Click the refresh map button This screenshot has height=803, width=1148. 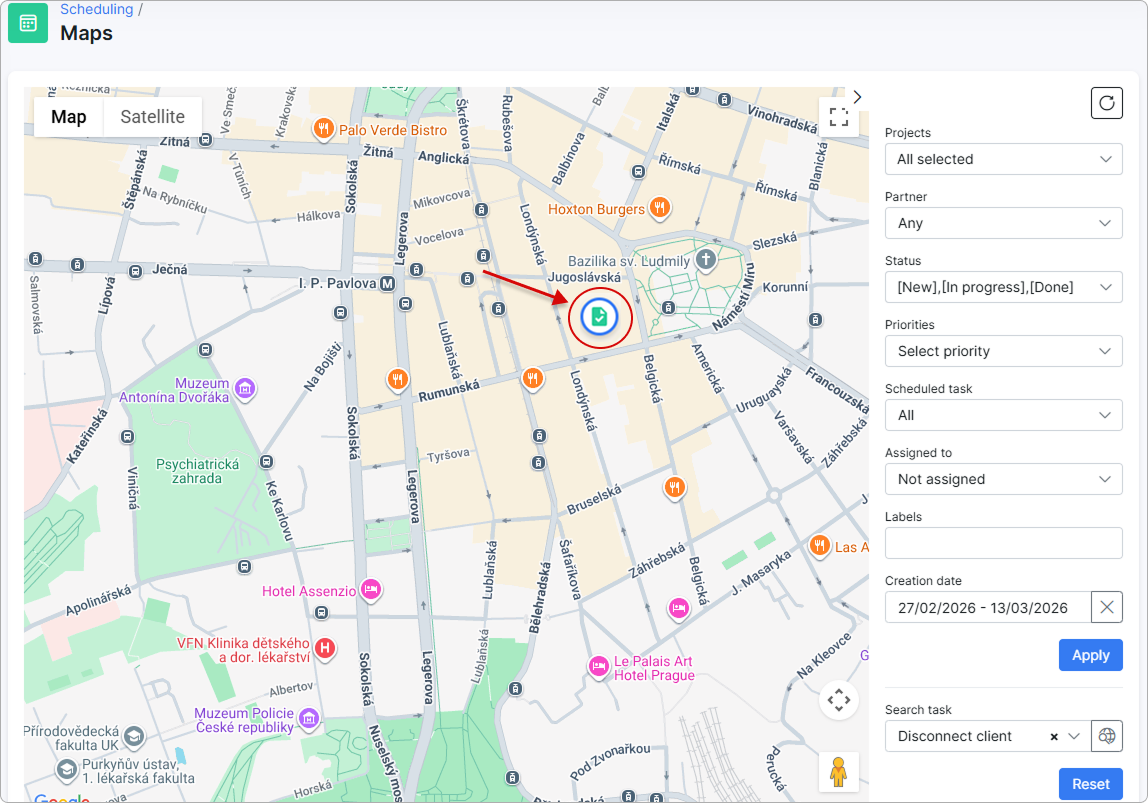pyautogui.click(x=1106, y=103)
